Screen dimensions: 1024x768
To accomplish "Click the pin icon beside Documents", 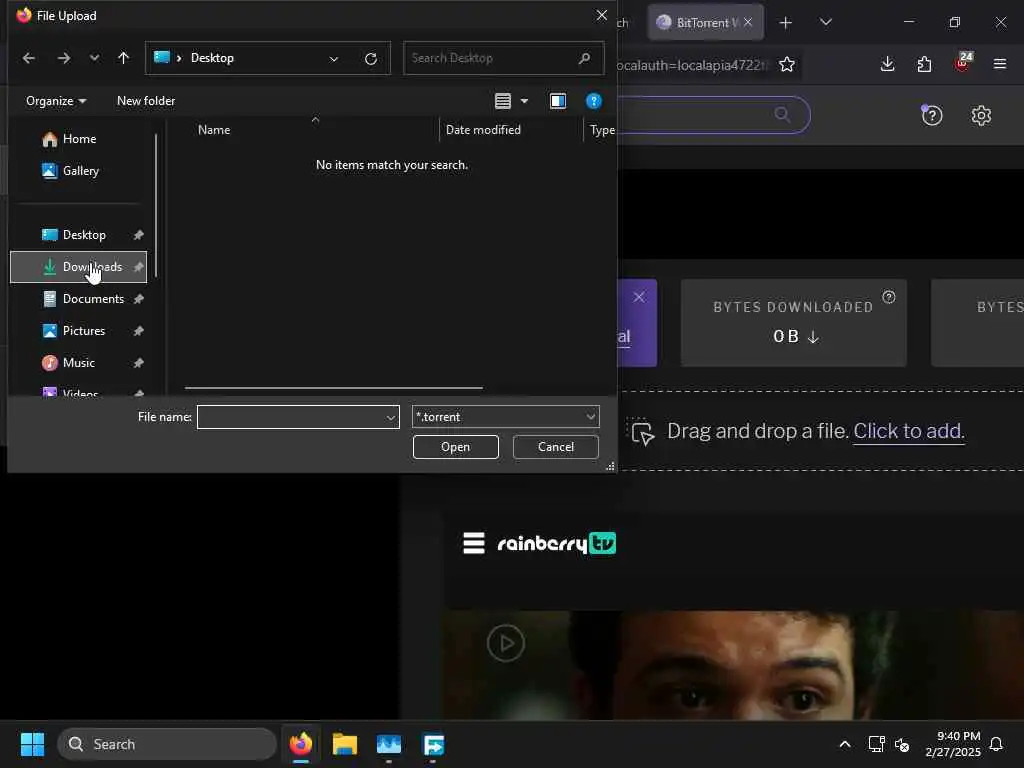I will [138, 299].
